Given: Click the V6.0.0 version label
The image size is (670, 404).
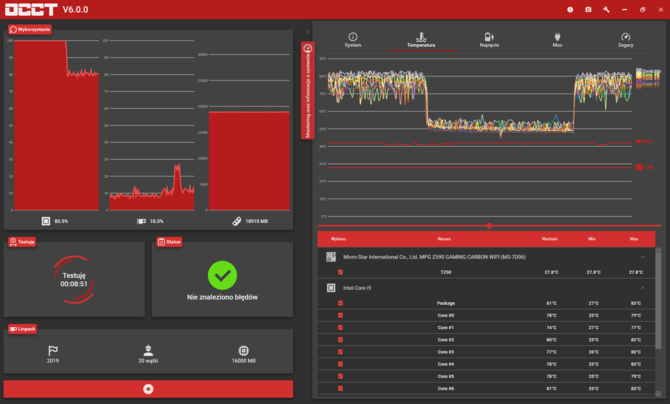Looking at the screenshot, I should click(75, 9).
